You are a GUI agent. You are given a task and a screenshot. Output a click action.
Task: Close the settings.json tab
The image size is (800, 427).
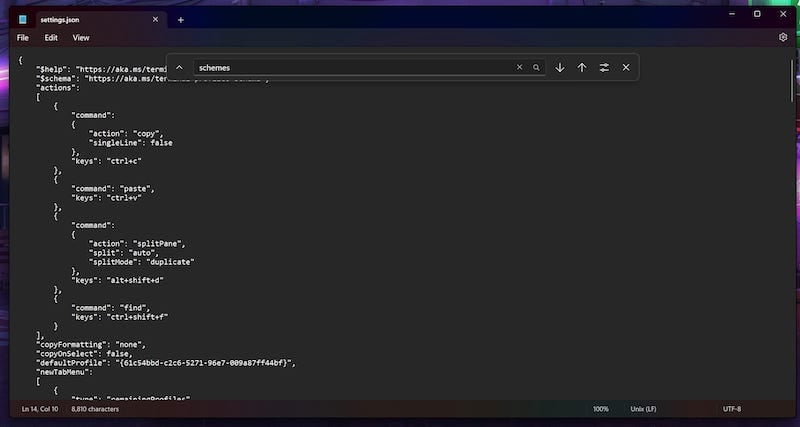tap(156, 19)
